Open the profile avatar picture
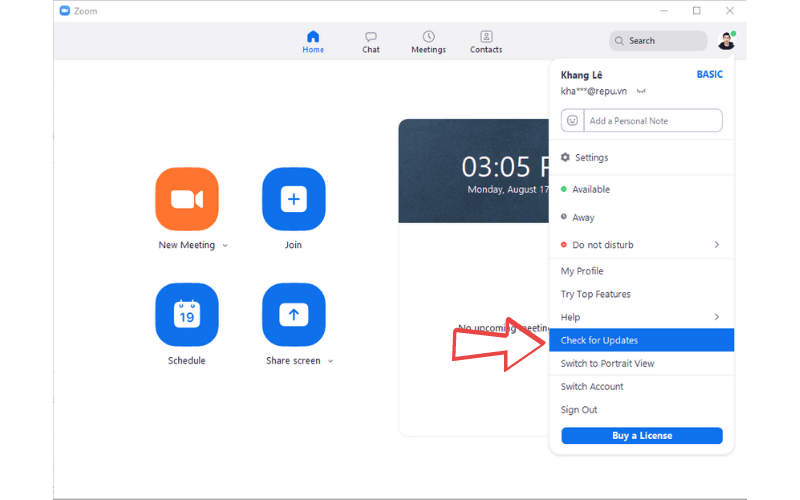Viewport: 800px width, 500px height. pyautogui.click(x=726, y=41)
